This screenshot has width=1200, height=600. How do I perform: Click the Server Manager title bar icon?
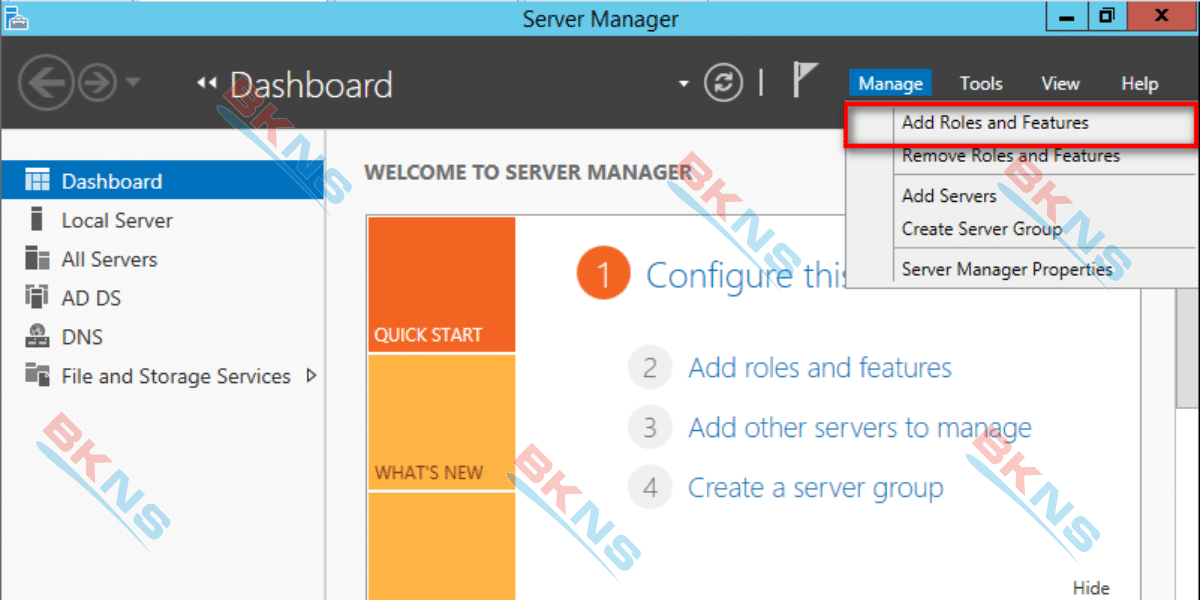16,16
